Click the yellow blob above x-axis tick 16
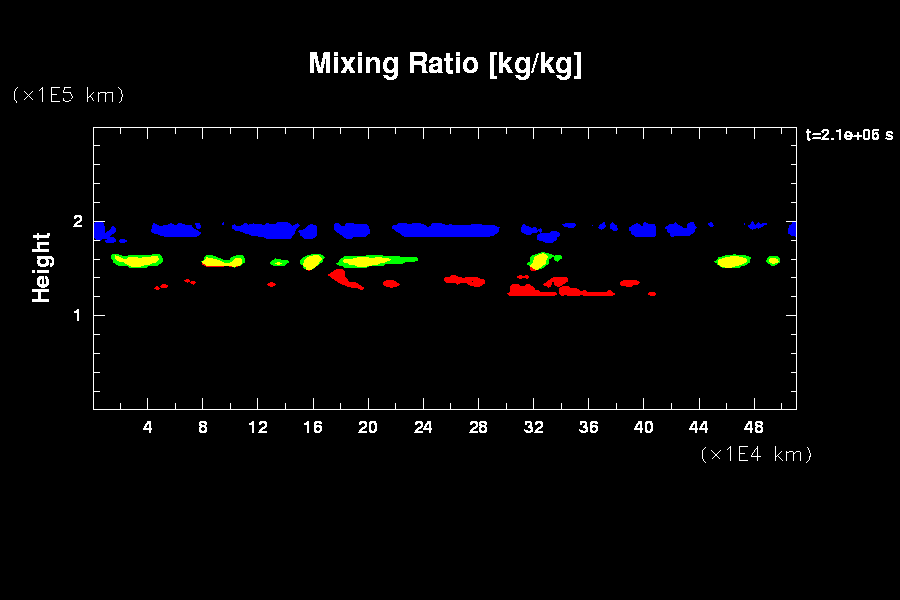This screenshot has height=600, width=900. (312, 262)
